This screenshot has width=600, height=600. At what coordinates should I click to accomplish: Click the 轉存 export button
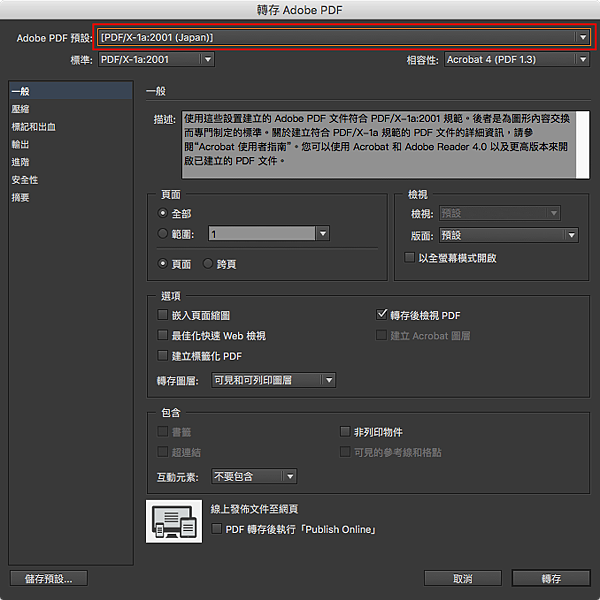(x=551, y=578)
